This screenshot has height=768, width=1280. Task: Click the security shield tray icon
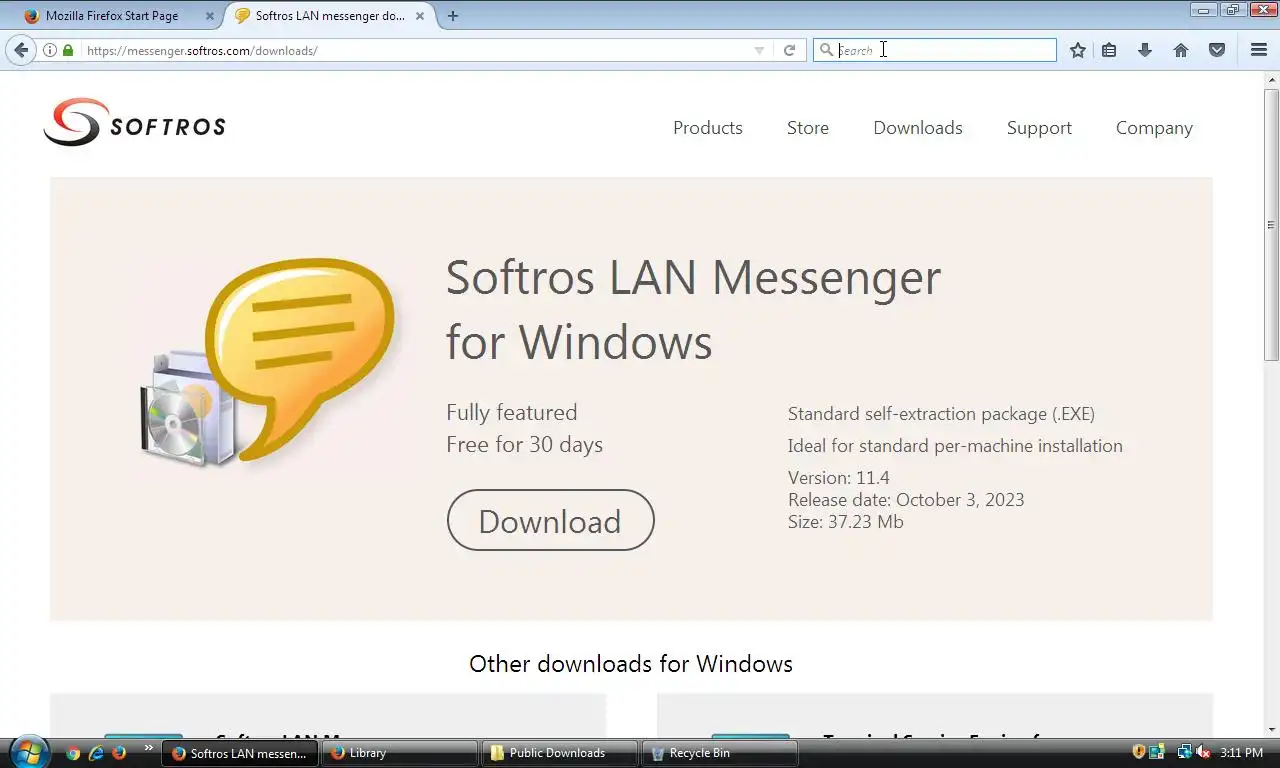click(x=1138, y=752)
